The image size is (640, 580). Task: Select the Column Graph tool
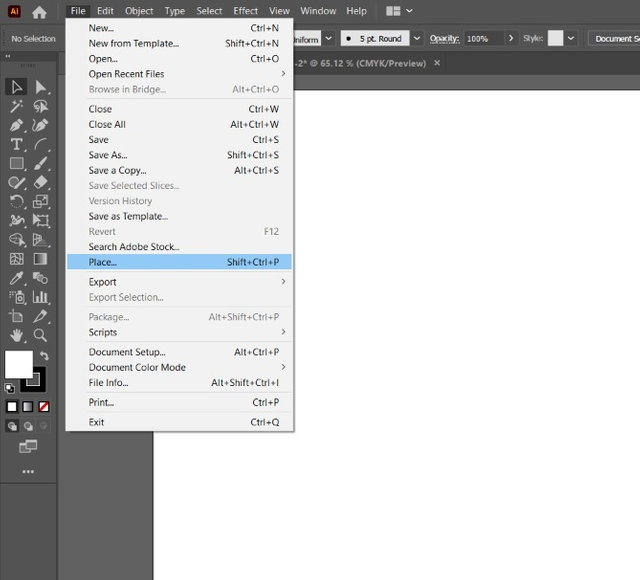40,297
